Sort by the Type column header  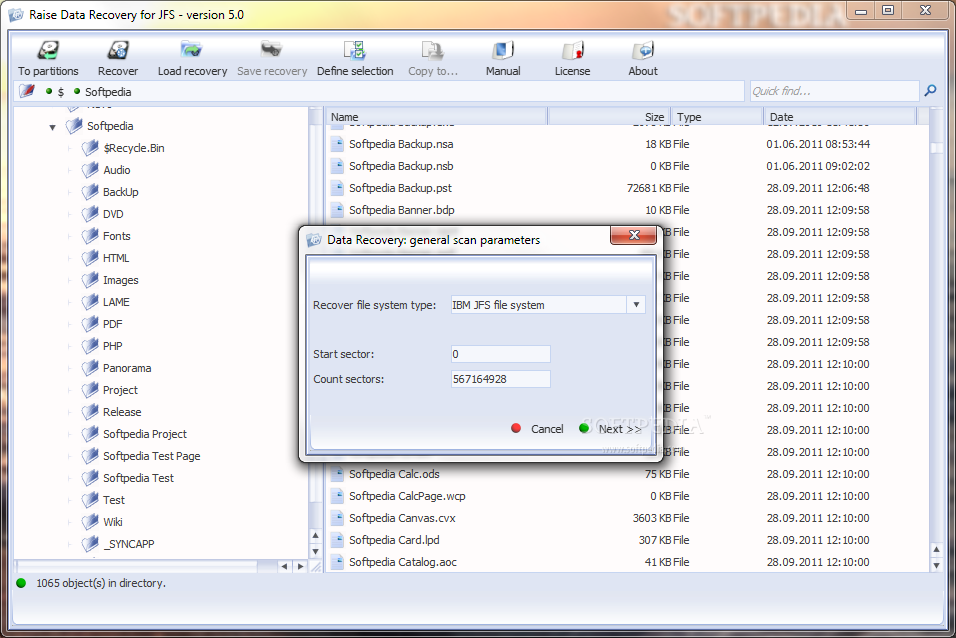(717, 116)
